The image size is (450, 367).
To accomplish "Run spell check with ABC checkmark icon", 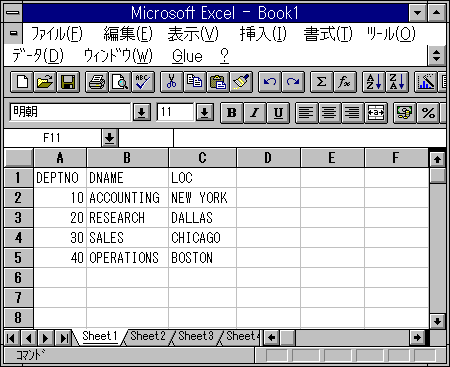I will coord(143,82).
